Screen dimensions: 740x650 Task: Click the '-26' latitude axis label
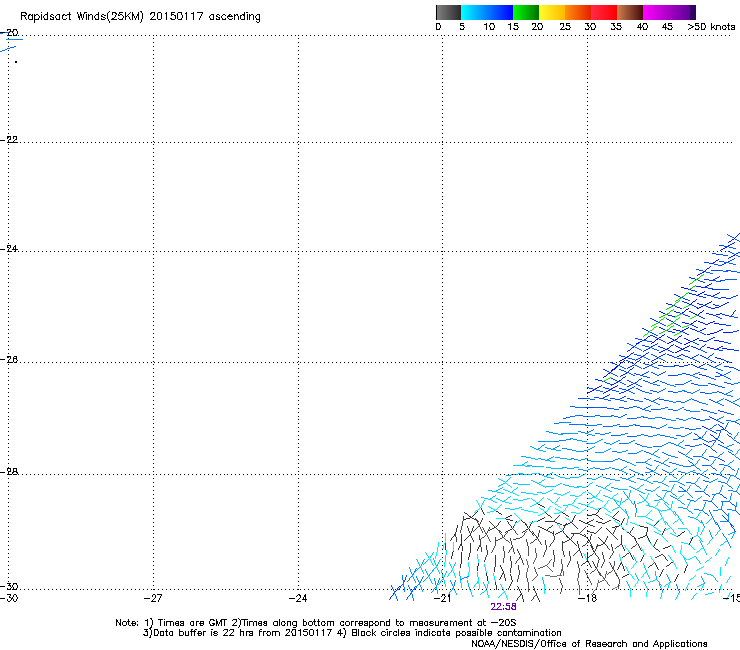pyautogui.click(x=9, y=360)
